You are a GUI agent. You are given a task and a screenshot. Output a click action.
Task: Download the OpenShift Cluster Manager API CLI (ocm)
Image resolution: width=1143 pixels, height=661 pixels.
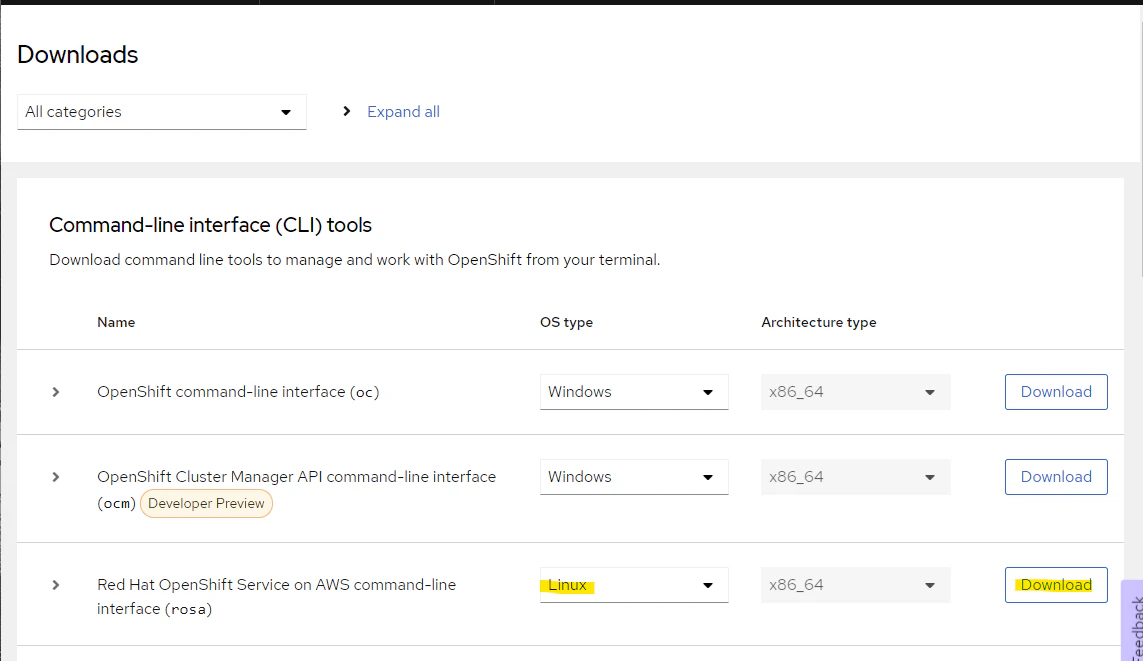tap(1056, 477)
